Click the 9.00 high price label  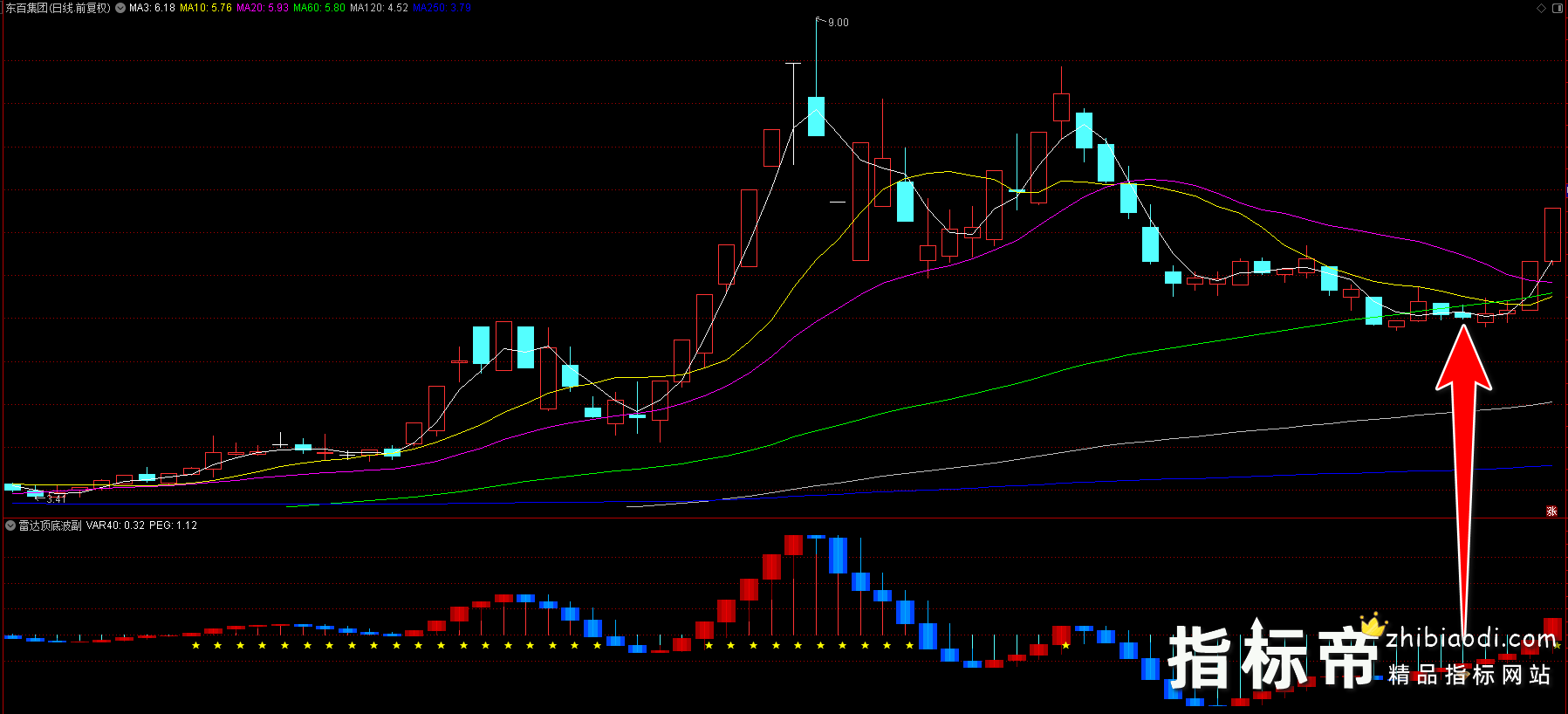[x=838, y=23]
